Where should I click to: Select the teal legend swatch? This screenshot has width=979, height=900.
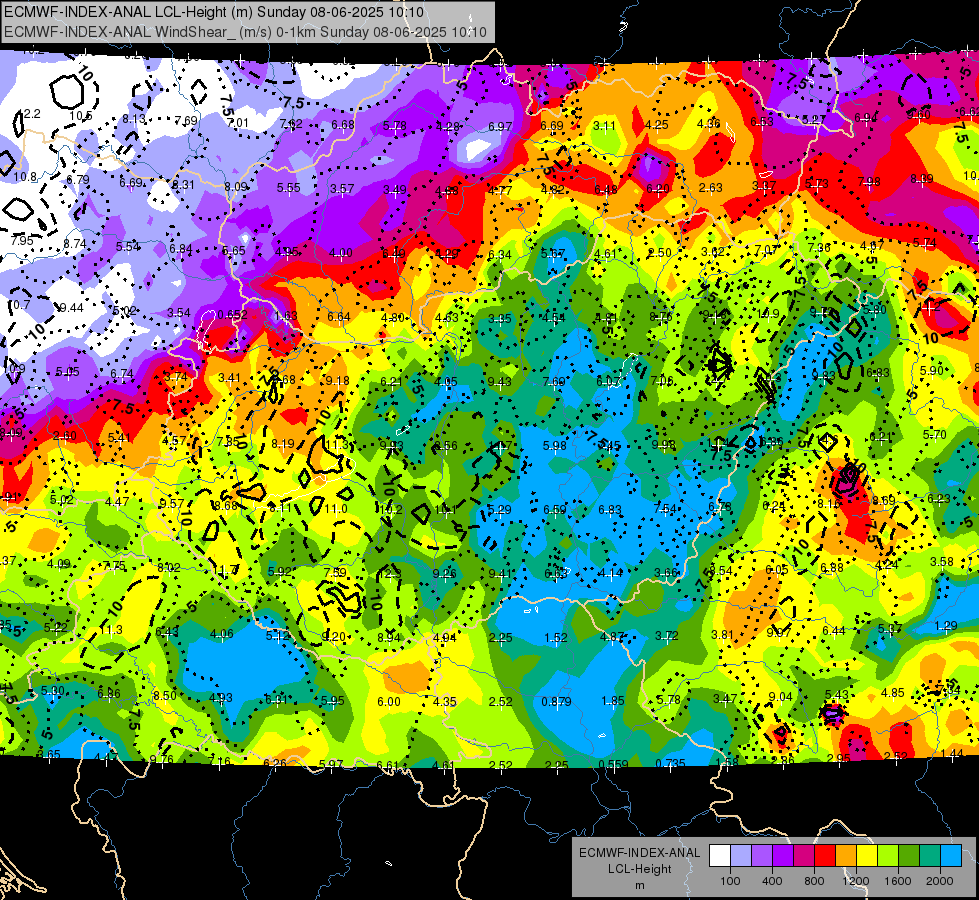(x=930, y=855)
